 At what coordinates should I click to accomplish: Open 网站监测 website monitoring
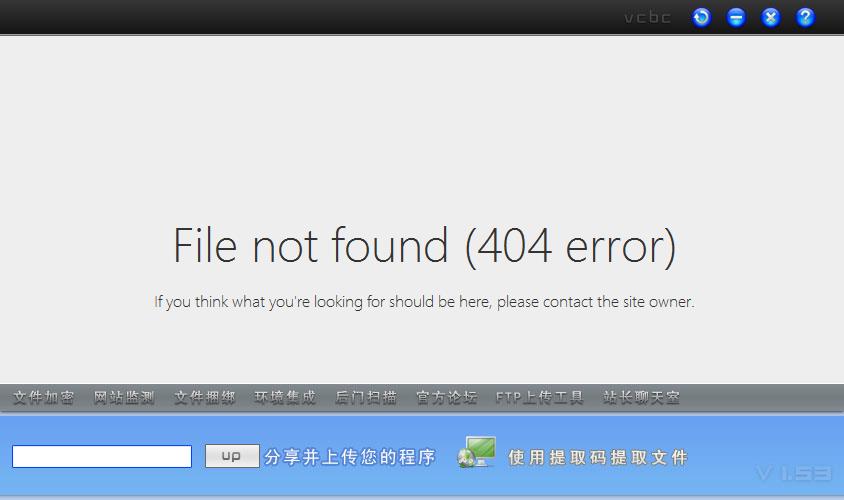(124, 398)
